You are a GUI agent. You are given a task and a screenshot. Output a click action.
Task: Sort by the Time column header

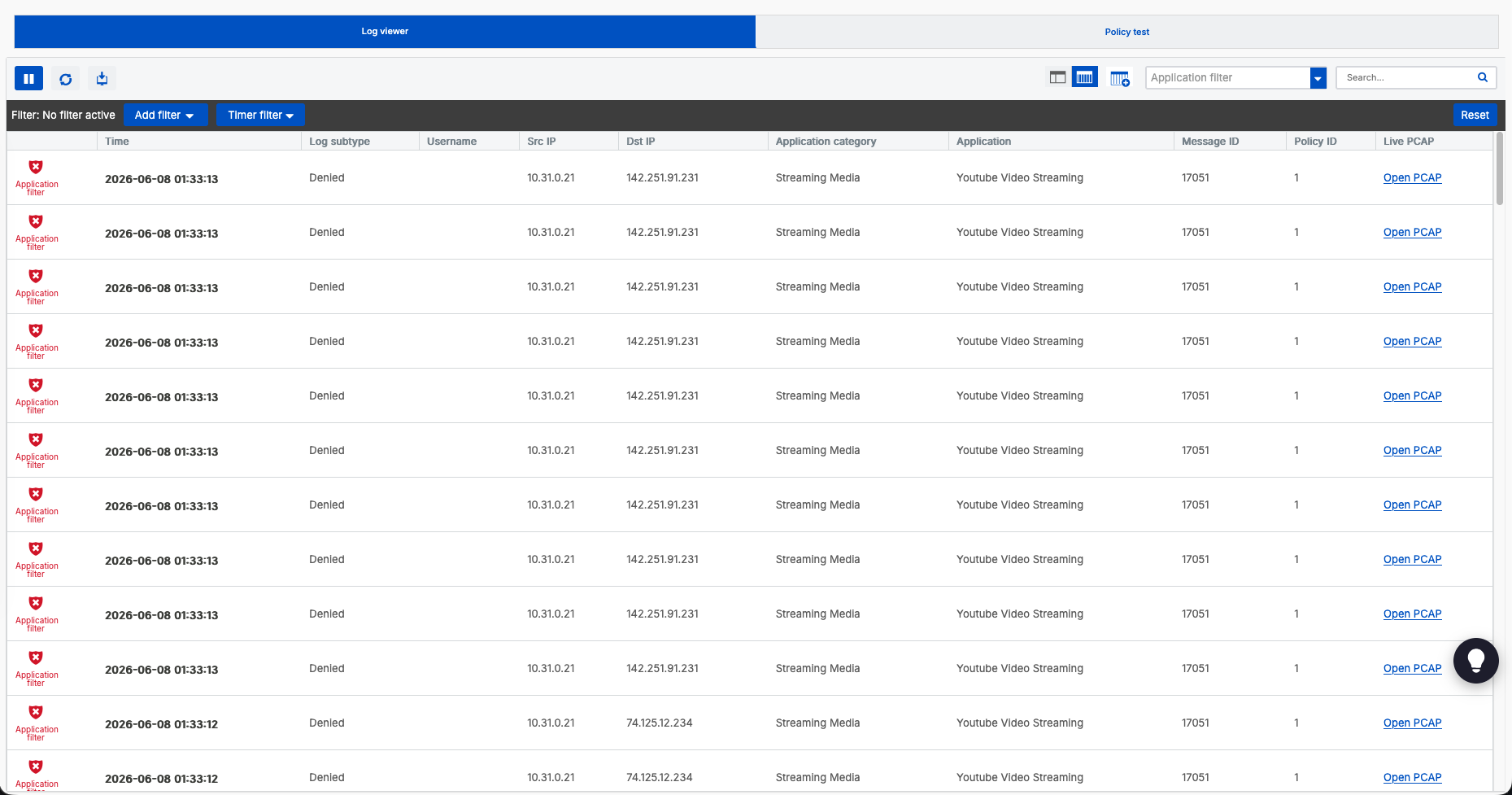(x=117, y=141)
